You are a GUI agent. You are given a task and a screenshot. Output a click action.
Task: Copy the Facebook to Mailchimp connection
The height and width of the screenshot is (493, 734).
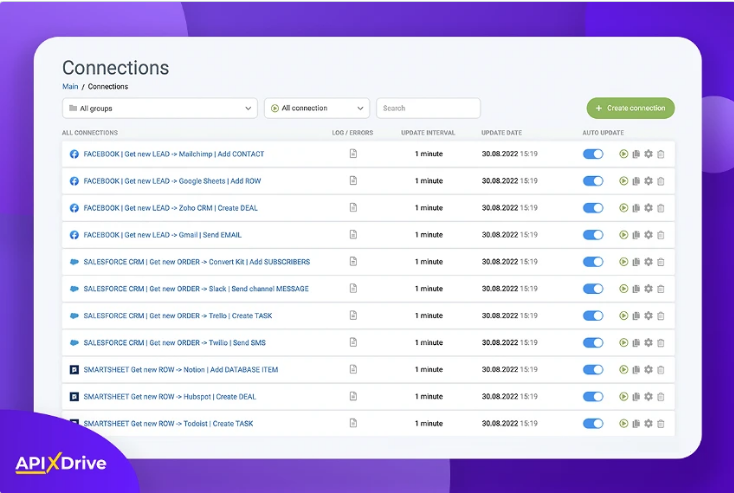[x=636, y=154]
